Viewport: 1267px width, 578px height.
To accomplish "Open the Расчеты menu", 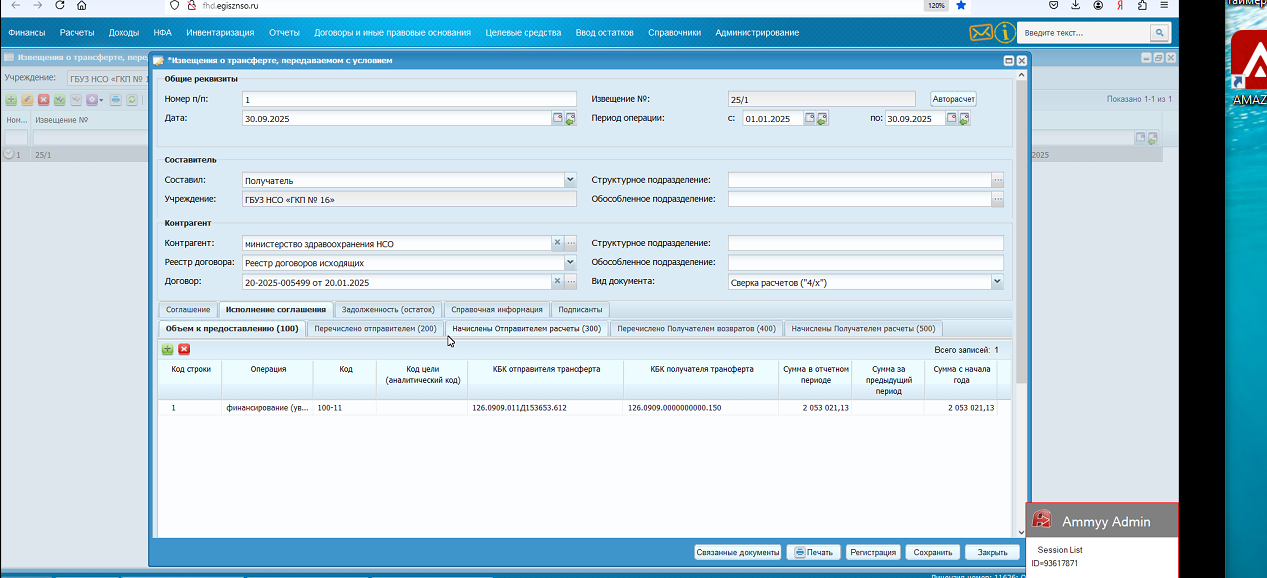I will (x=77, y=33).
